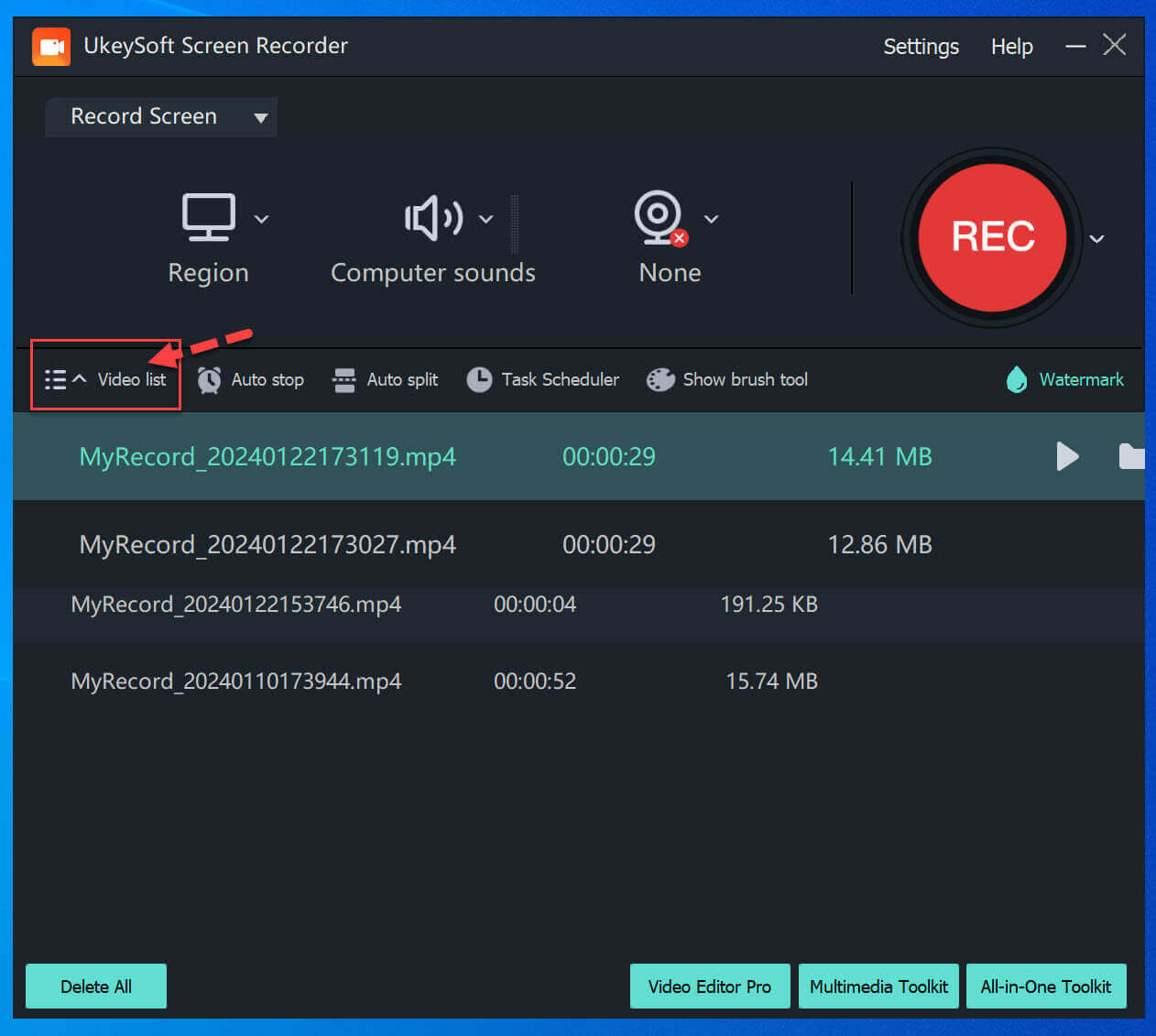Click the Computer sounds speaker icon
1156x1036 pixels.
pyautogui.click(x=434, y=218)
